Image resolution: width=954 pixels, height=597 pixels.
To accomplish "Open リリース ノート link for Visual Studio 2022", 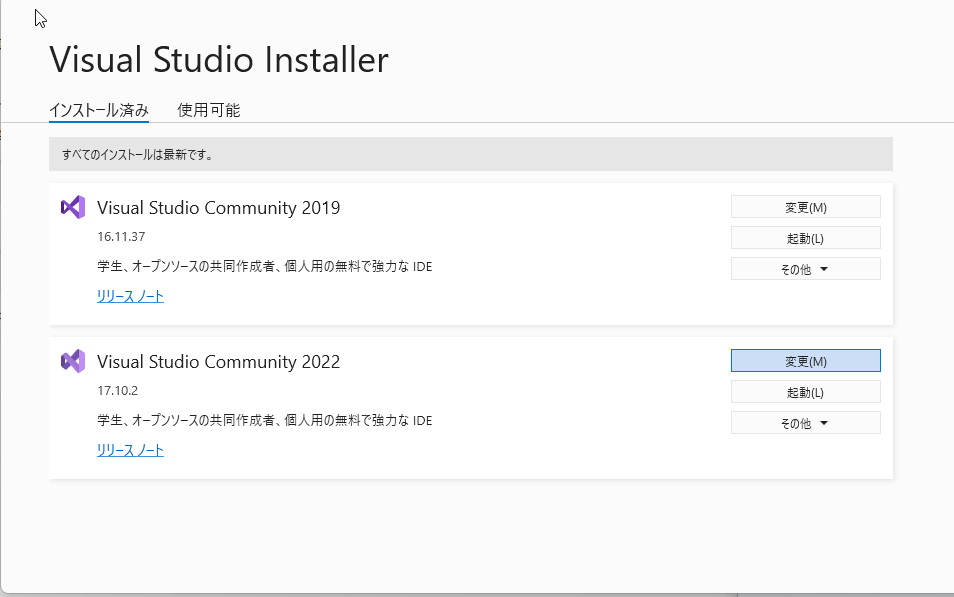I will click(130, 450).
